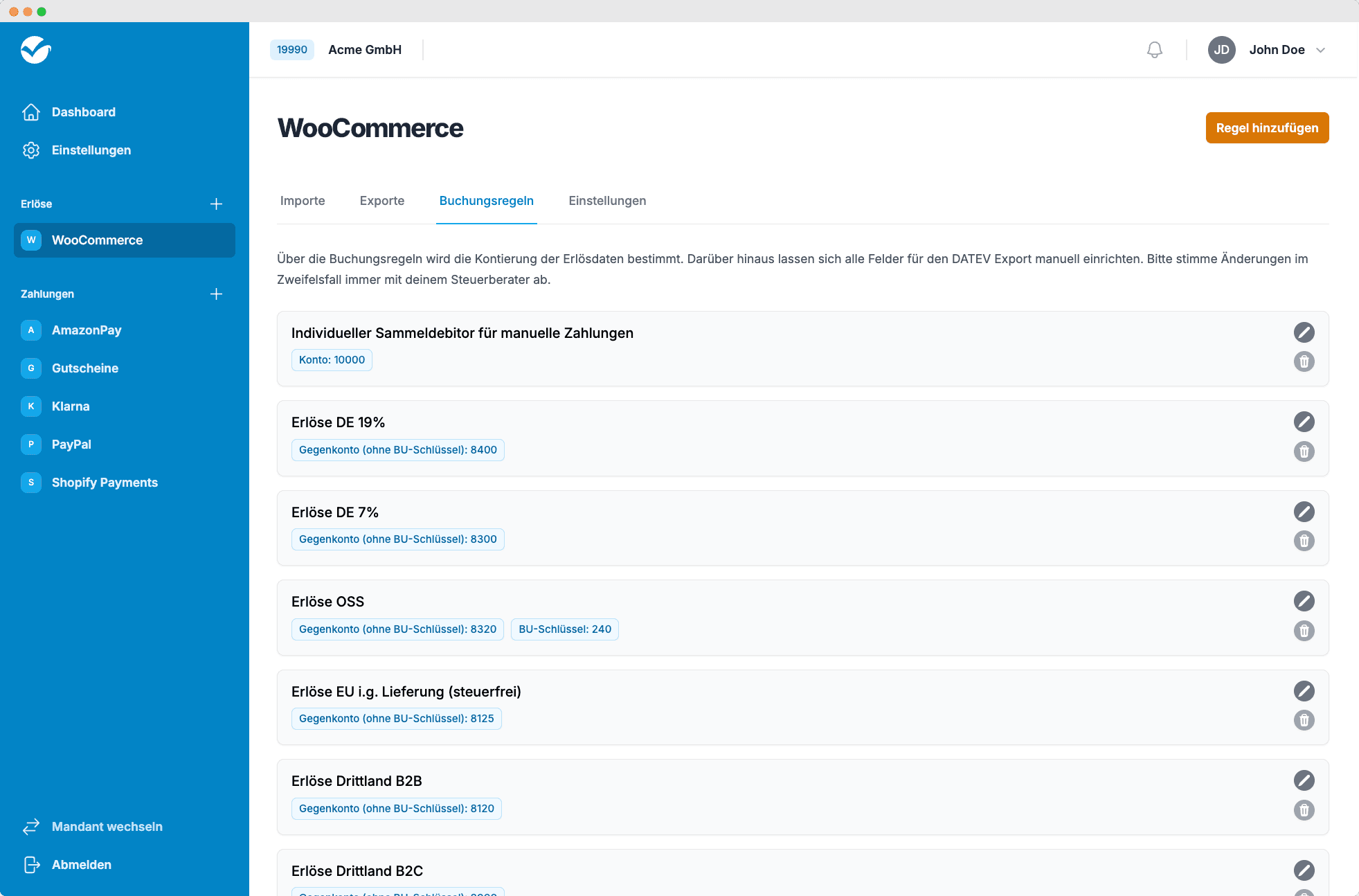Click Gegenkonto 8400 tag

click(x=398, y=450)
